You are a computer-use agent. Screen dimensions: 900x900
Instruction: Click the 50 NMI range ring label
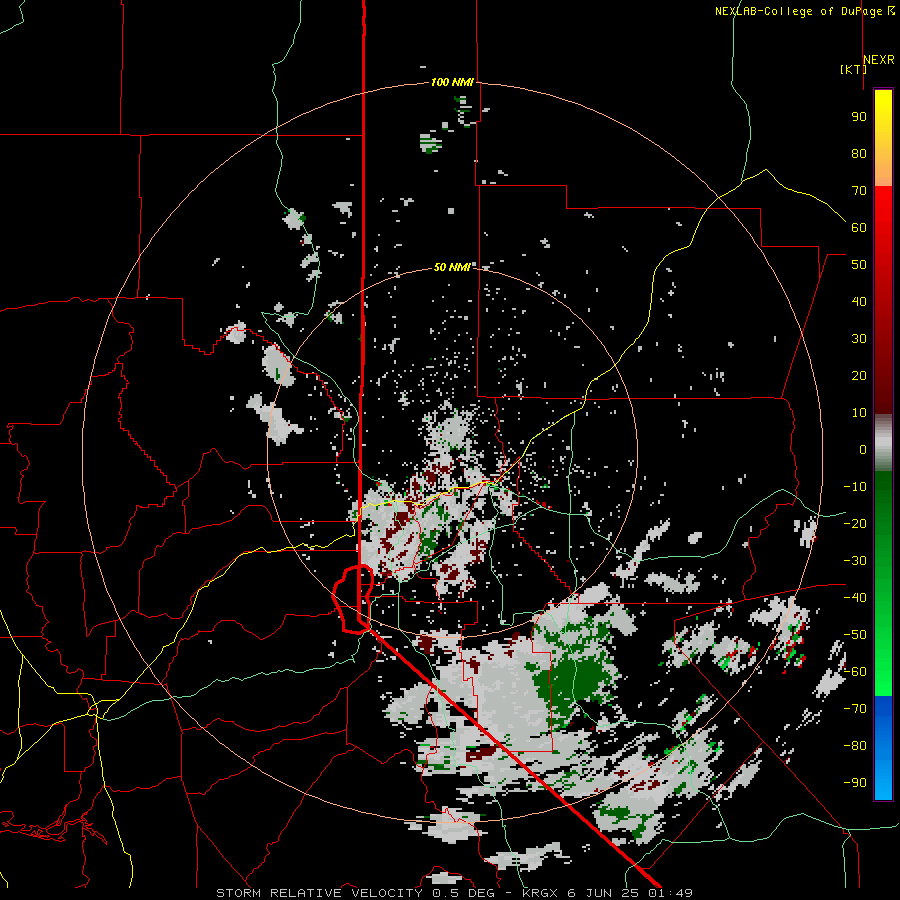tap(452, 267)
